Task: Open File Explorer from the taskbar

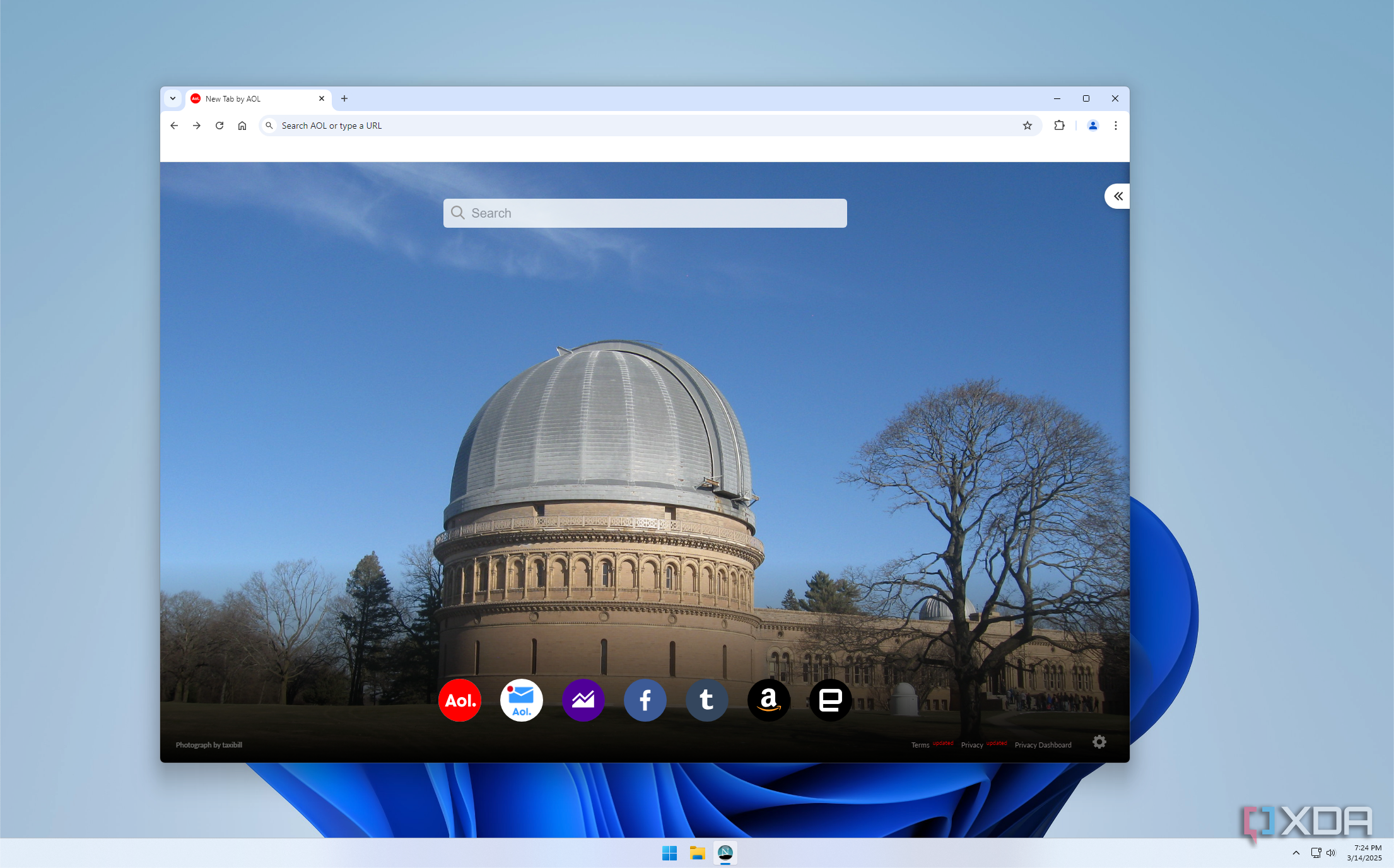Action: click(x=697, y=853)
